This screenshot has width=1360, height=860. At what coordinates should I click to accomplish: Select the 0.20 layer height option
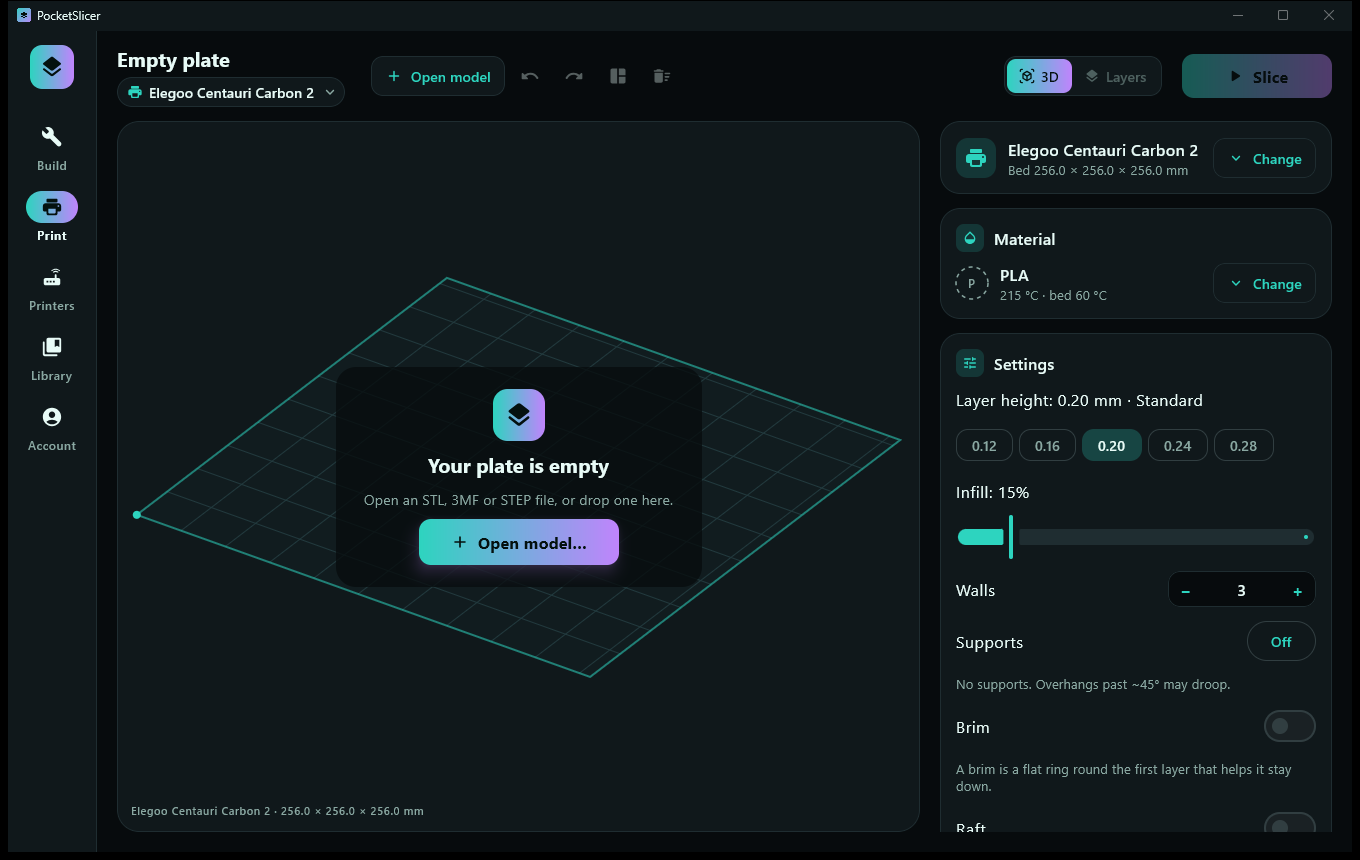1112,445
